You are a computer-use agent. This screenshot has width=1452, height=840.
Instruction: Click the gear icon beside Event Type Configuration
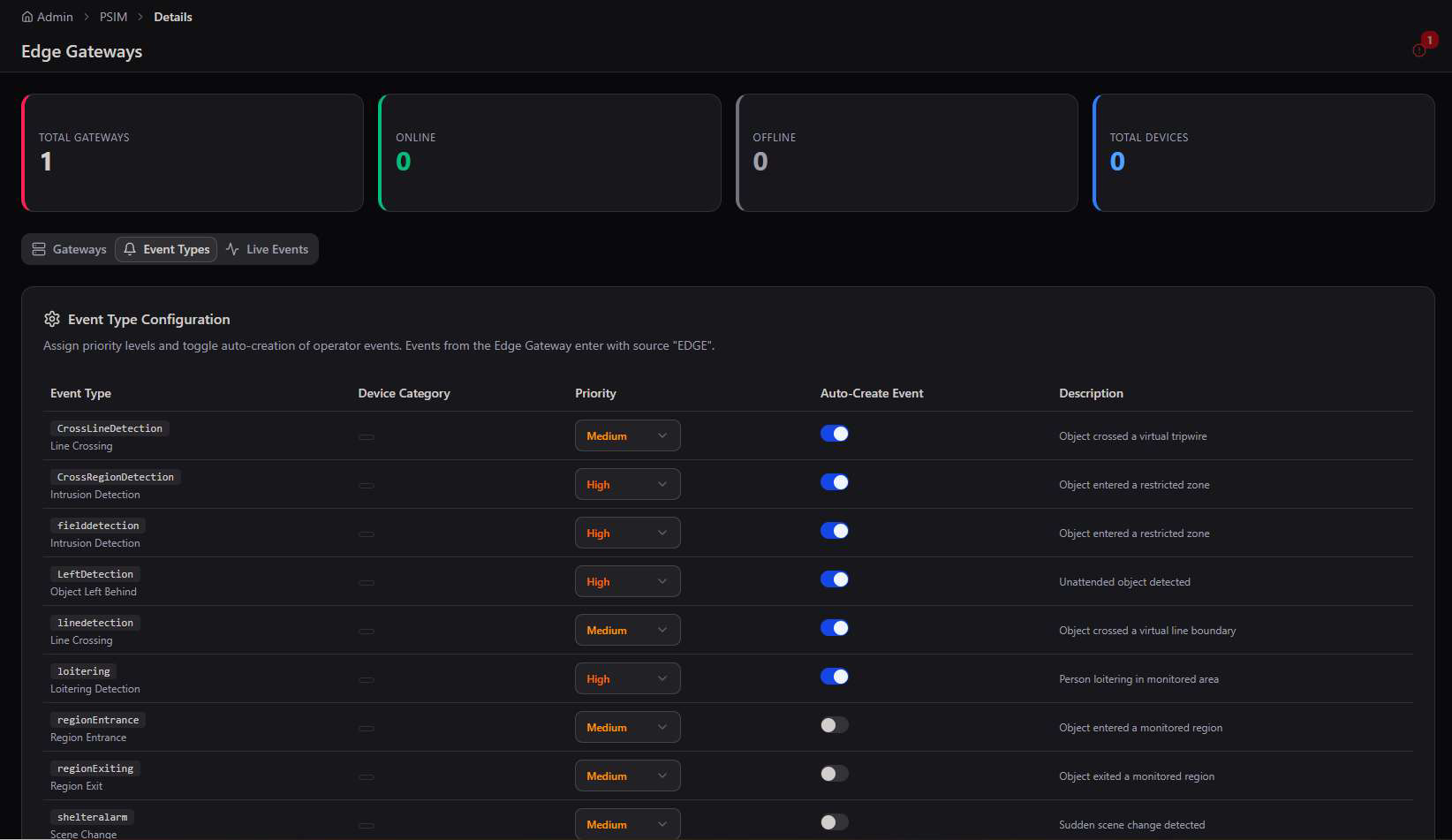point(52,319)
